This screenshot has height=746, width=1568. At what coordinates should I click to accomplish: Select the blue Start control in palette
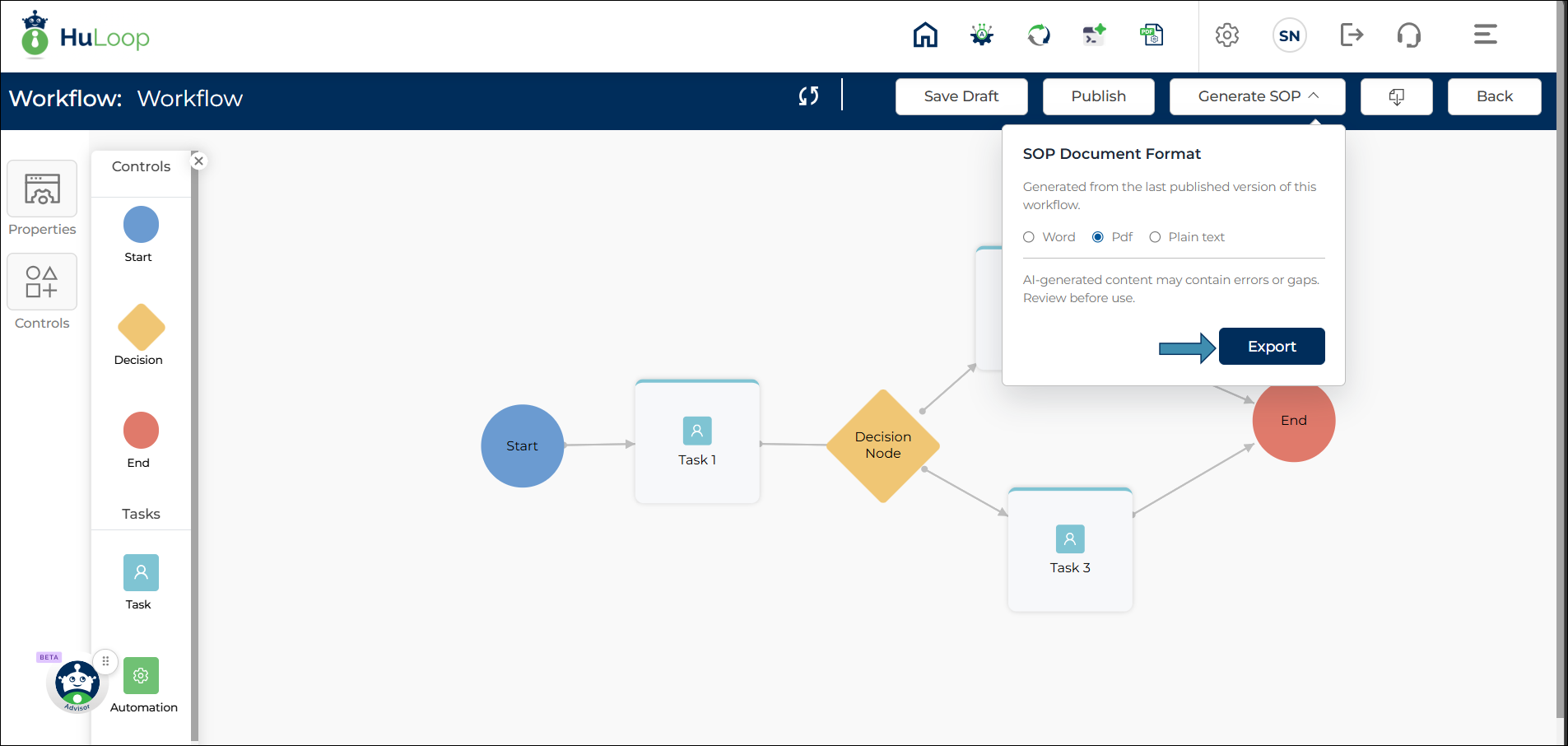(x=141, y=225)
